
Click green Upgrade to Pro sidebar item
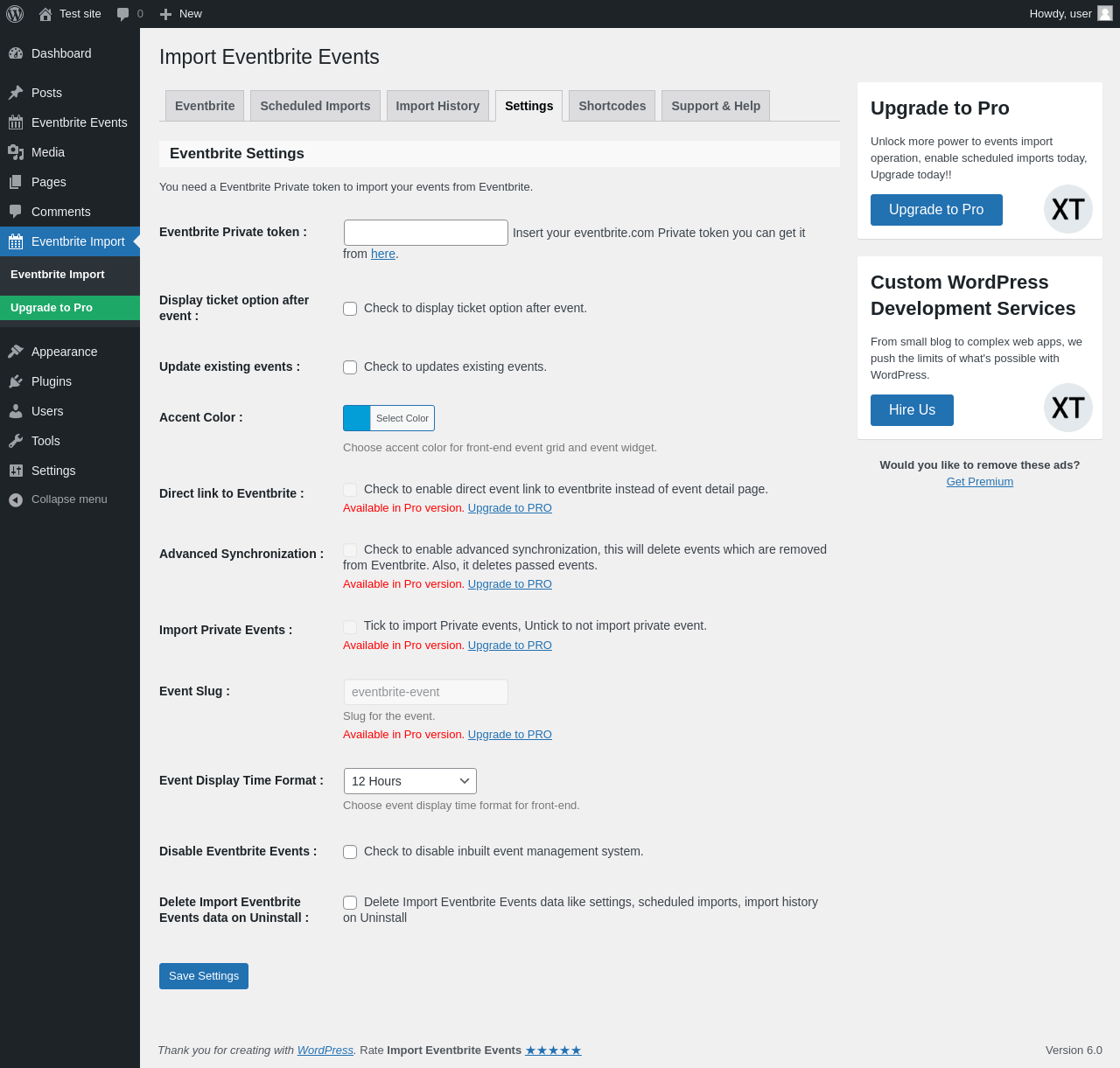click(70, 308)
